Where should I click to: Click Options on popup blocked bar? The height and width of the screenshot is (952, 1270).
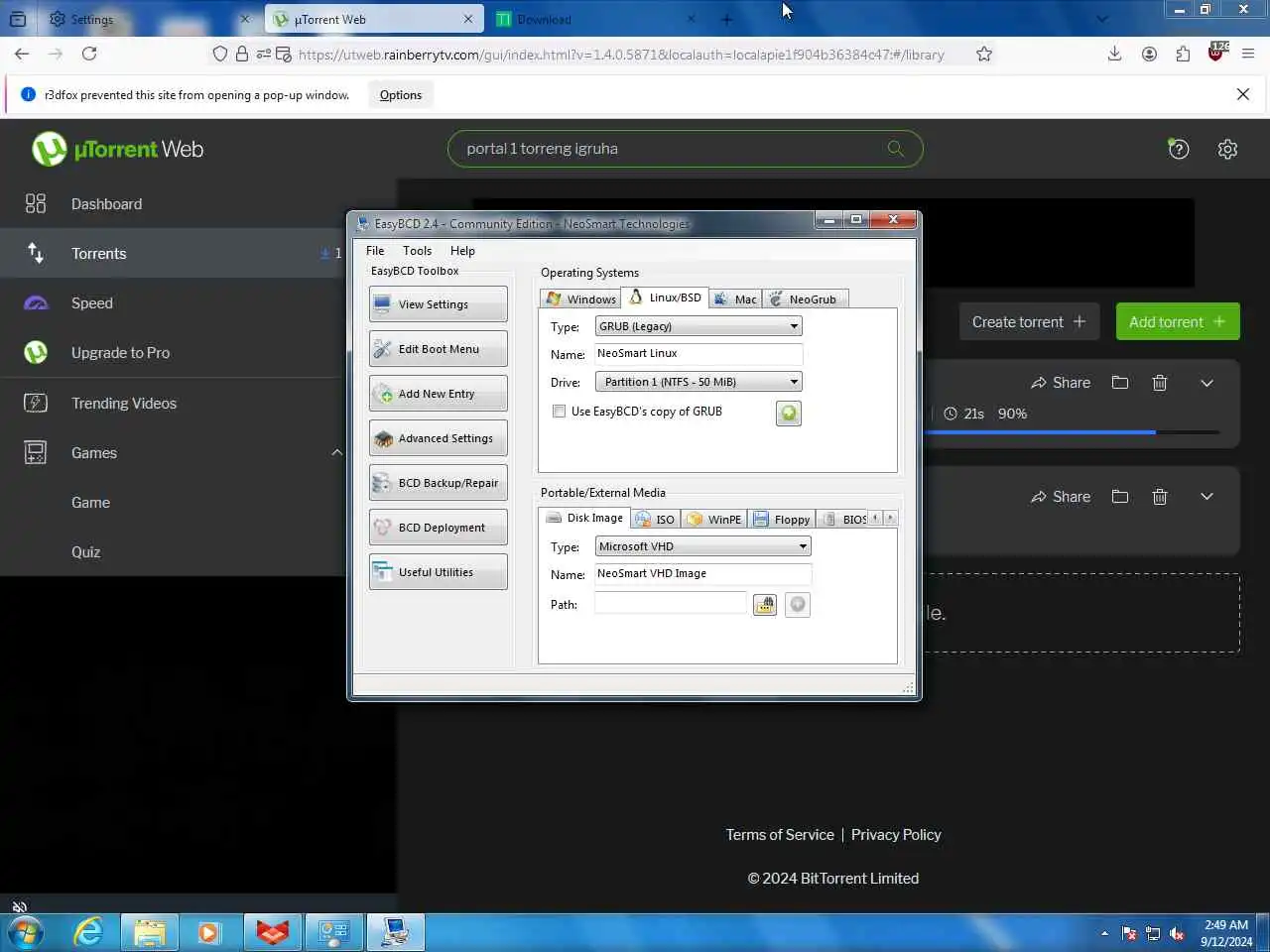pos(401,95)
